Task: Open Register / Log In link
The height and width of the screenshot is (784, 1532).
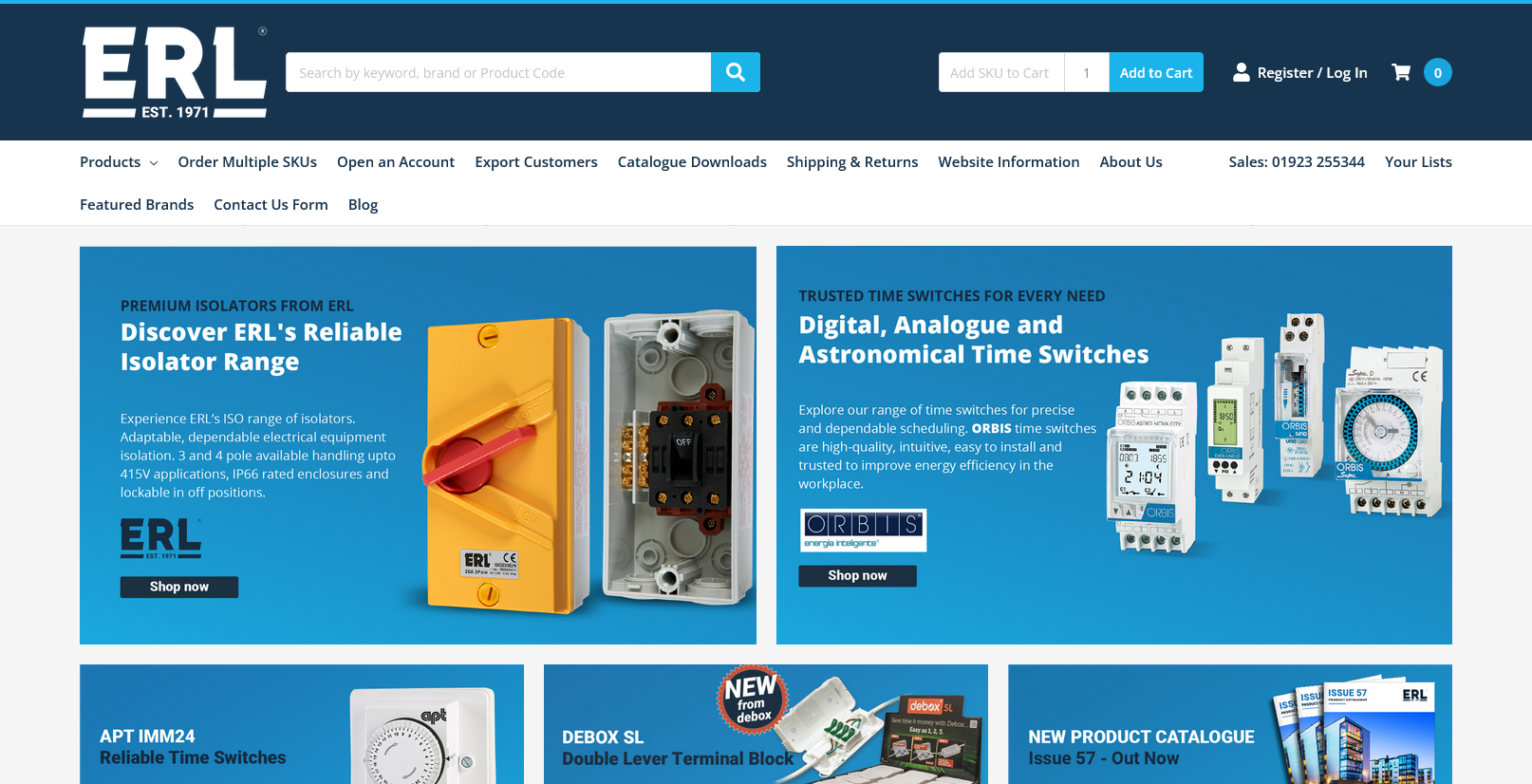Action: point(1311,73)
